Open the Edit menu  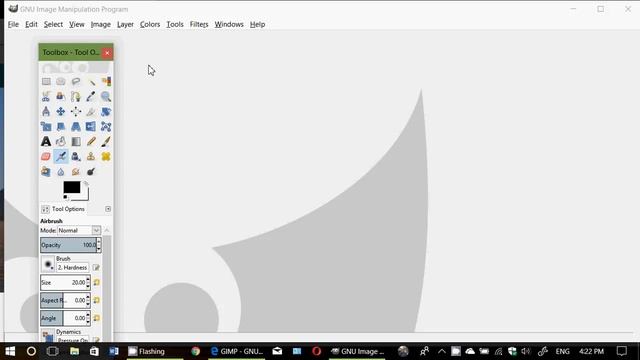click(x=31, y=24)
